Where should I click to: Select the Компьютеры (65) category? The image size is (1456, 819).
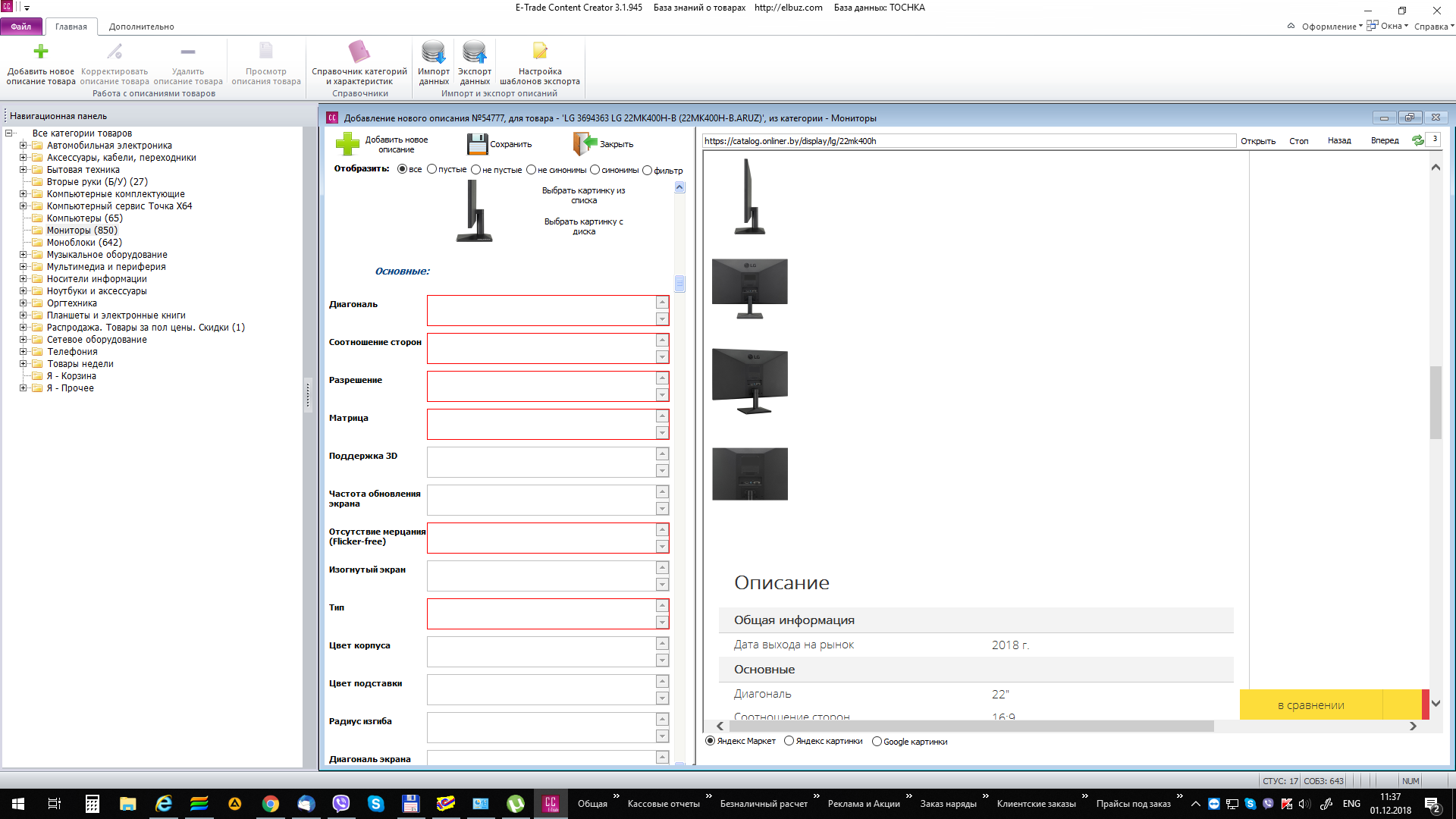pyautogui.click(x=85, y=218)
